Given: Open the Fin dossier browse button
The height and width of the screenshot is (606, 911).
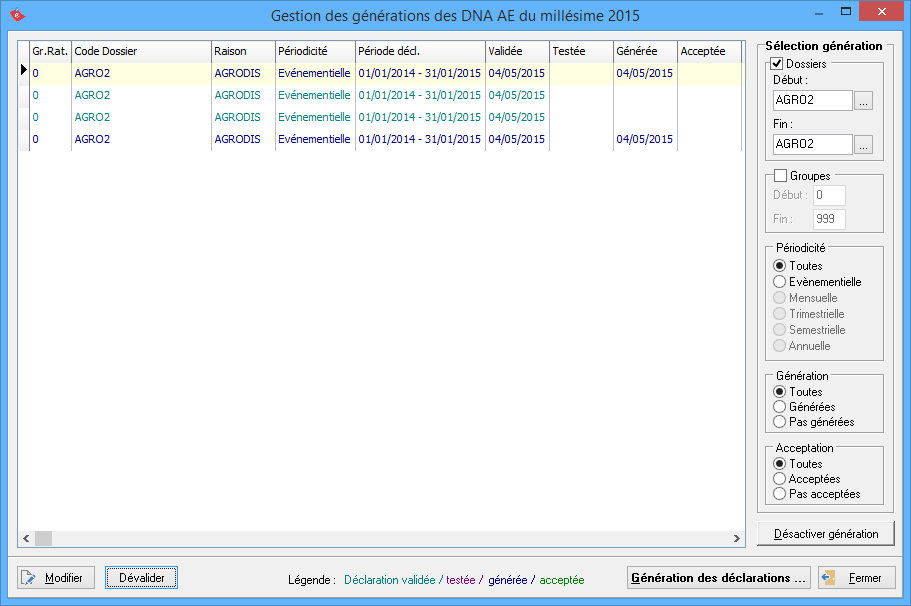Looking at the screenshot, I should pyautogui.click(x=864, y=144).
